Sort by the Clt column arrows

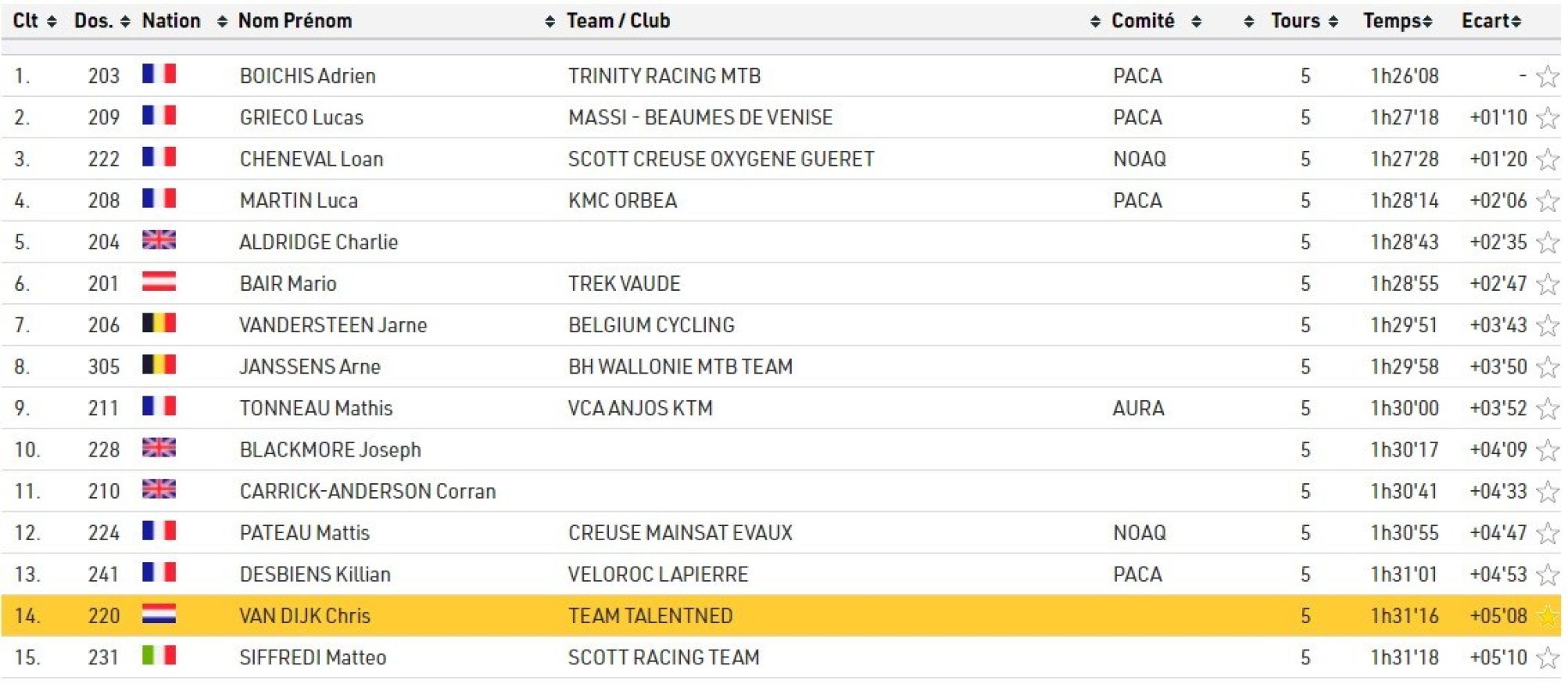(52, 22)
